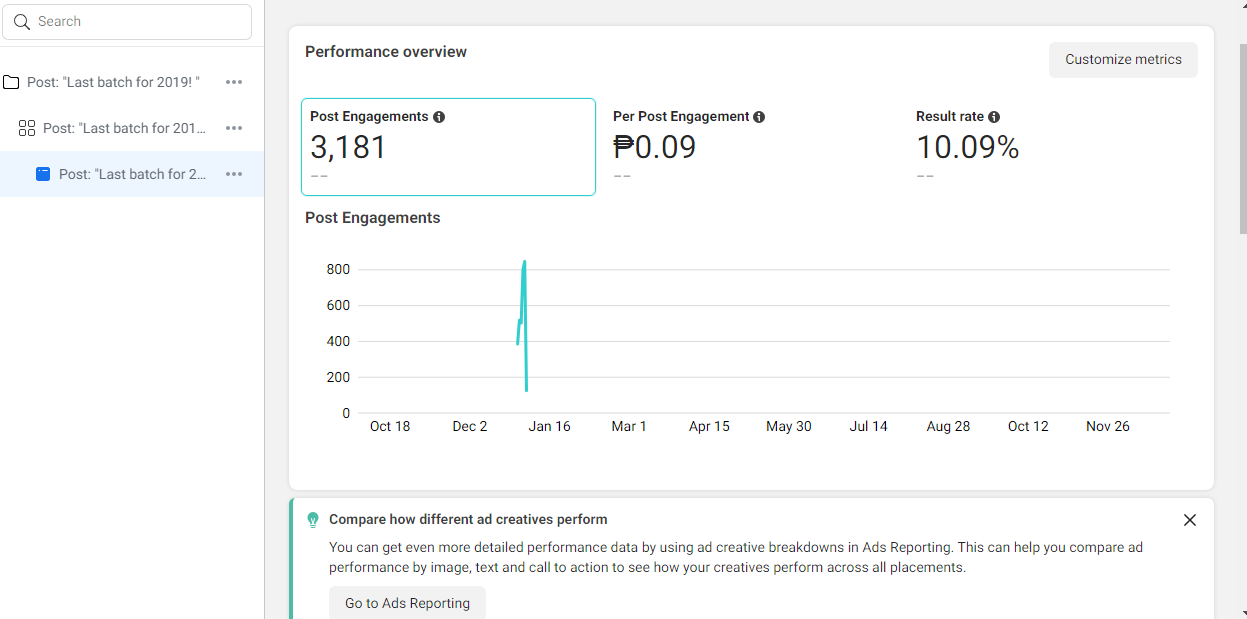Dismiss the ad creatives tip banner

pos(1190,520)
